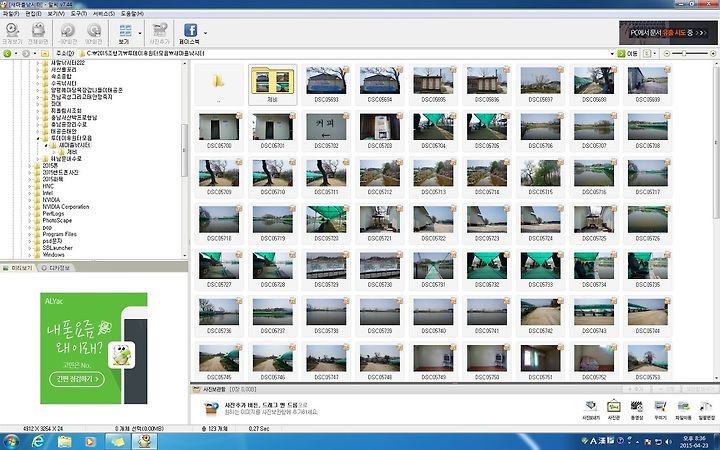Image resolution: width=720 pixels, height=450 pixels.
Task: Launch Internet Explorer from taskbar
Action: pos(38,441)
